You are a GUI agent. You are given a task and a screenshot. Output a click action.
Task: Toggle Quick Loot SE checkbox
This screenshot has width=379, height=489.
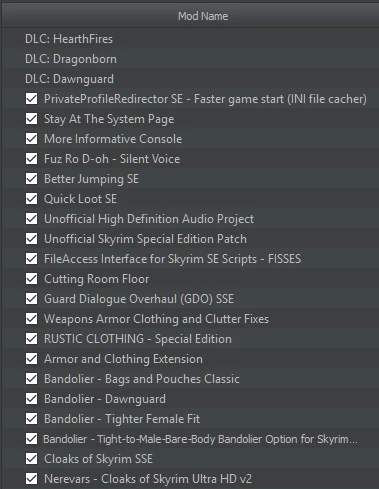point(32,199)
